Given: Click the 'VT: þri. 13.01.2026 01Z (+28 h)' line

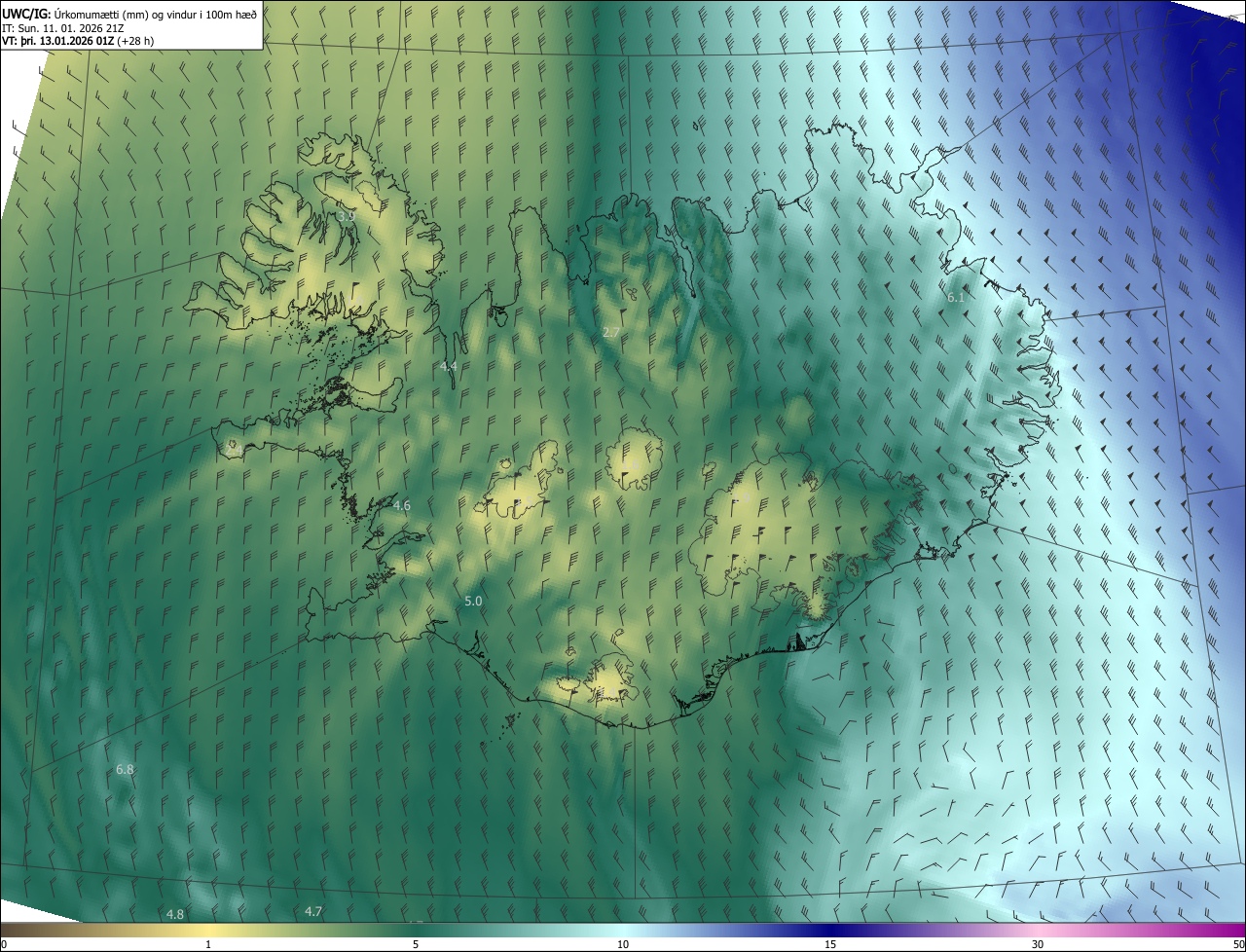Looking at the screenshot, I should (78, 41).
